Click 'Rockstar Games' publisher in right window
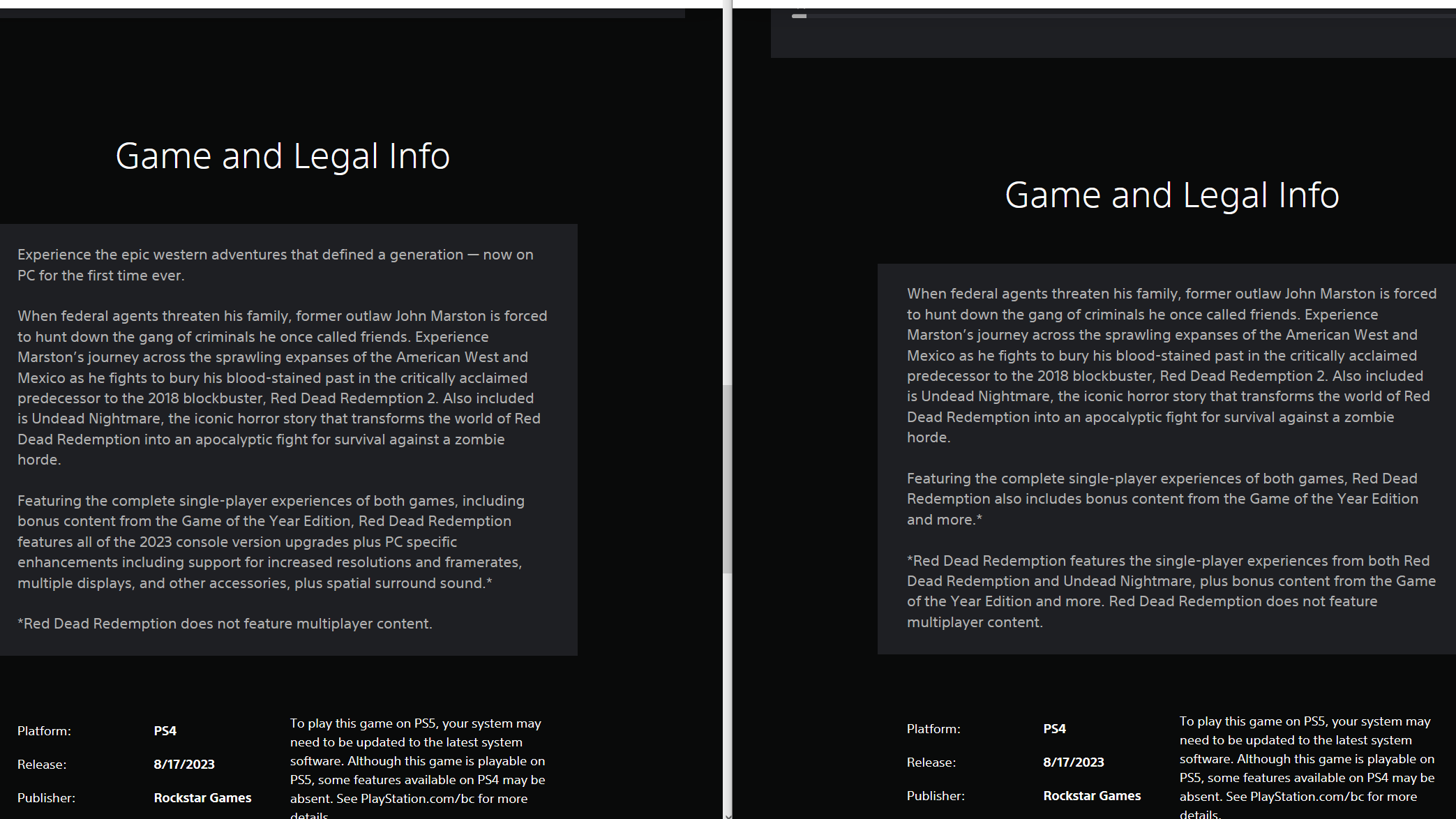The height and width of the screenshot is (819, 1456). click(1092, 796)
